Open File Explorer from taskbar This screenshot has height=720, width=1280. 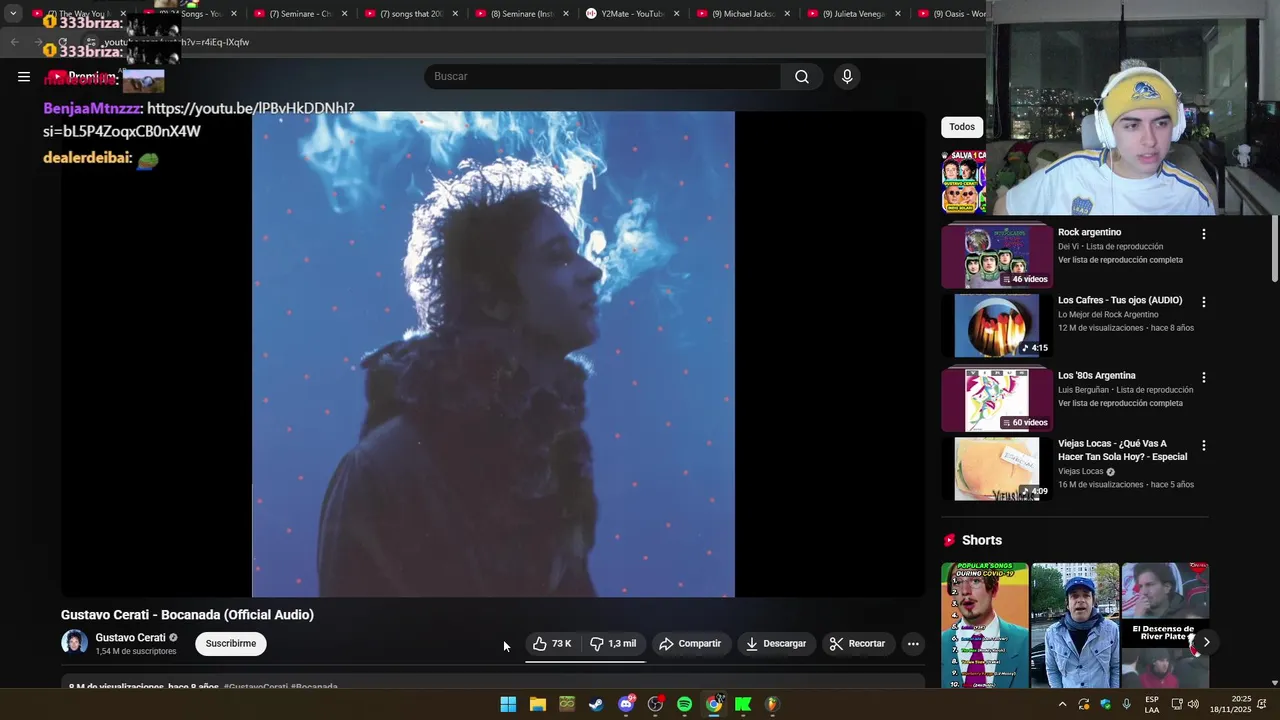coord(537,704)
